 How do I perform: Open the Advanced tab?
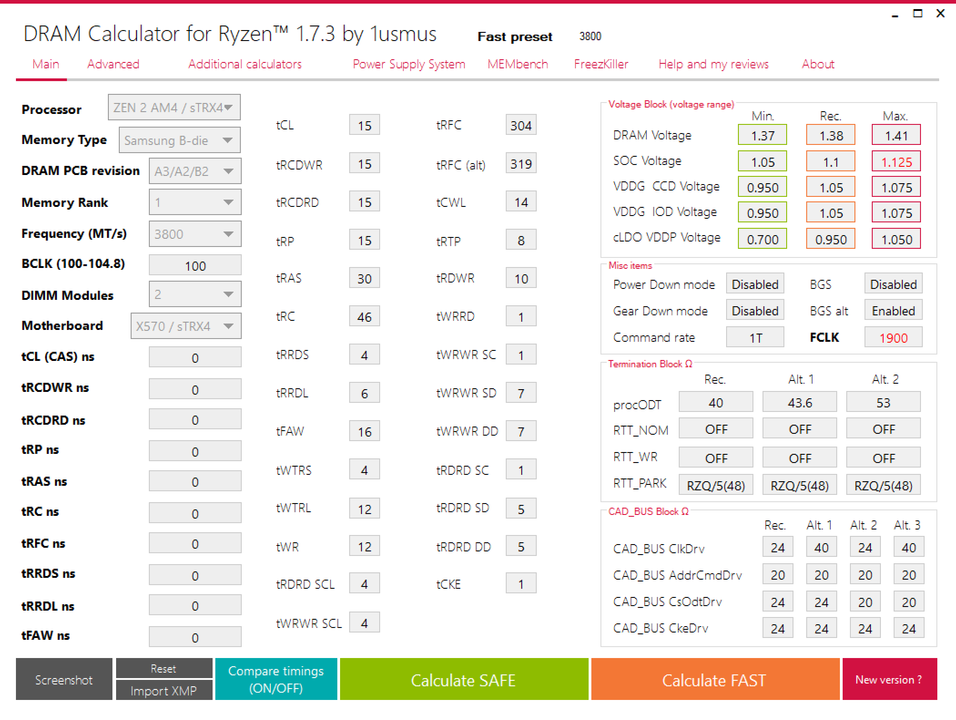[x=113, y=64]
